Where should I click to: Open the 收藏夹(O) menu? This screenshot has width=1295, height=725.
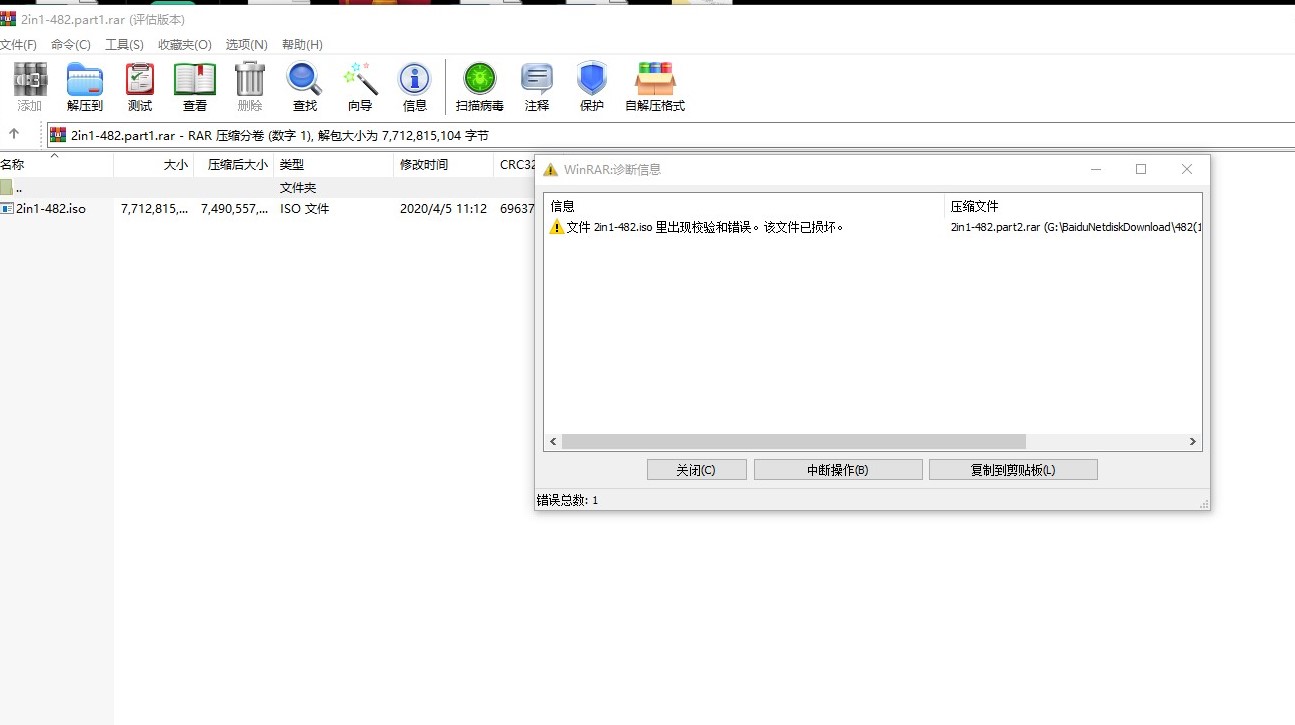(185, 45)
